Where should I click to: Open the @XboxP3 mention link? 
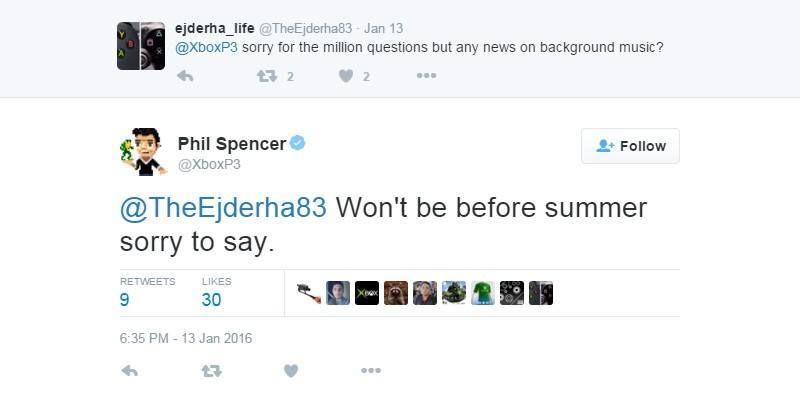pos(207,49)
